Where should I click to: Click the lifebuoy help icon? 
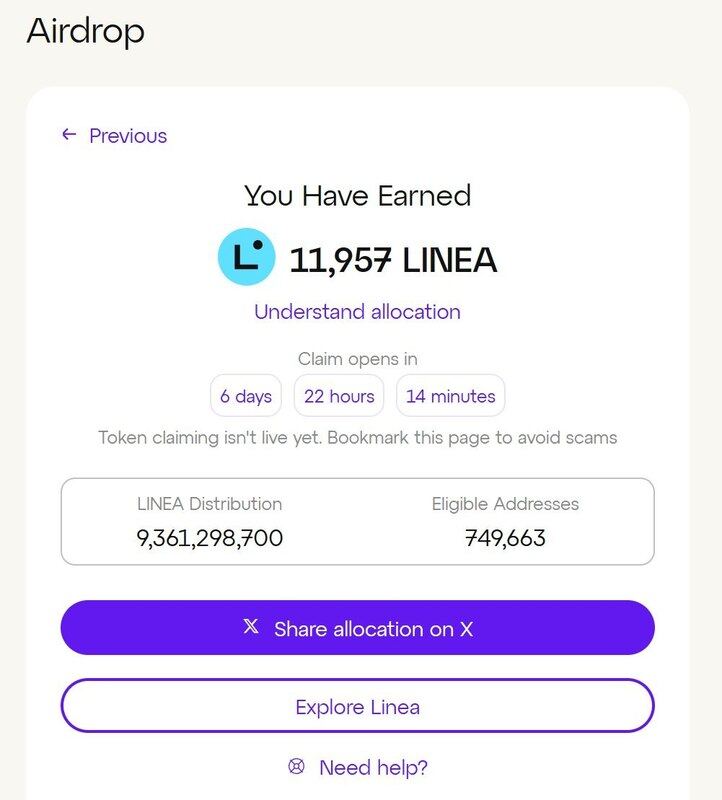click(x=296, y=766)
